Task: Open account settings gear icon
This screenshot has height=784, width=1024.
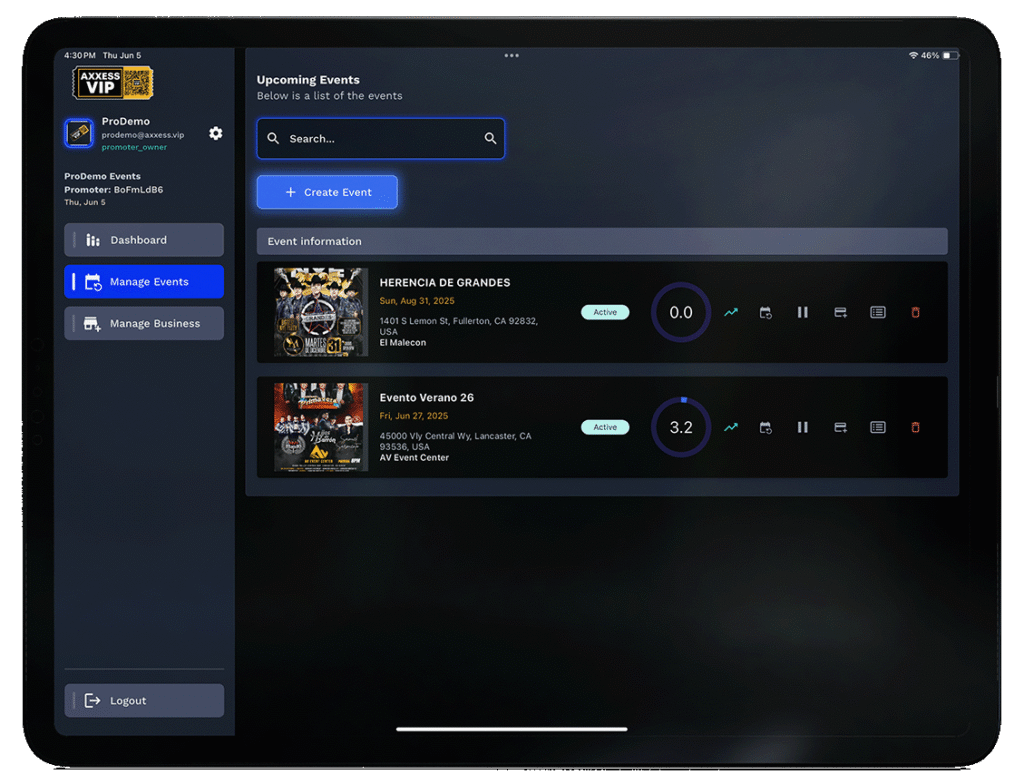Action: (x=215, y=133)
